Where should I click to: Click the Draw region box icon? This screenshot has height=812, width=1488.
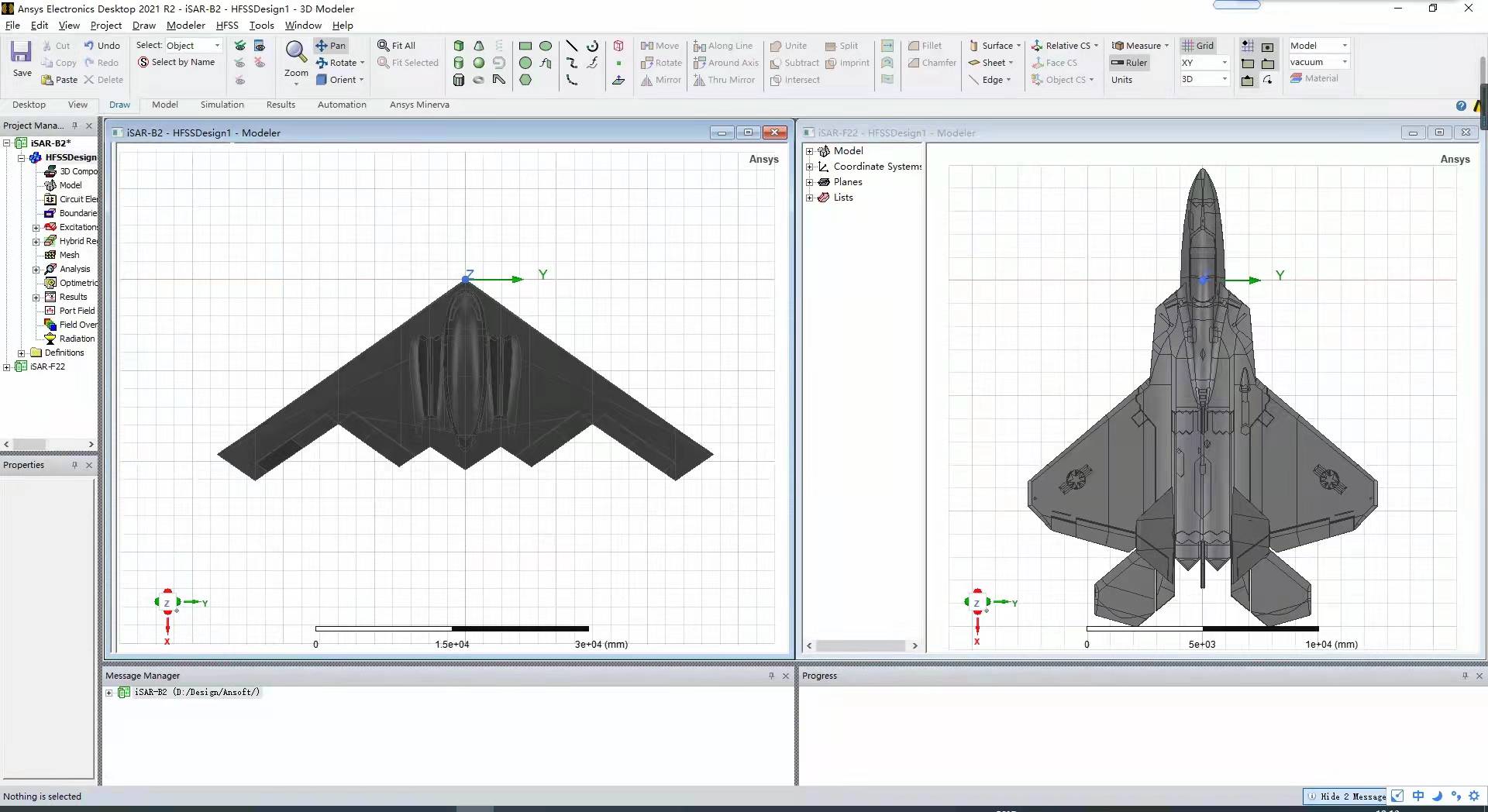[618, 46]
